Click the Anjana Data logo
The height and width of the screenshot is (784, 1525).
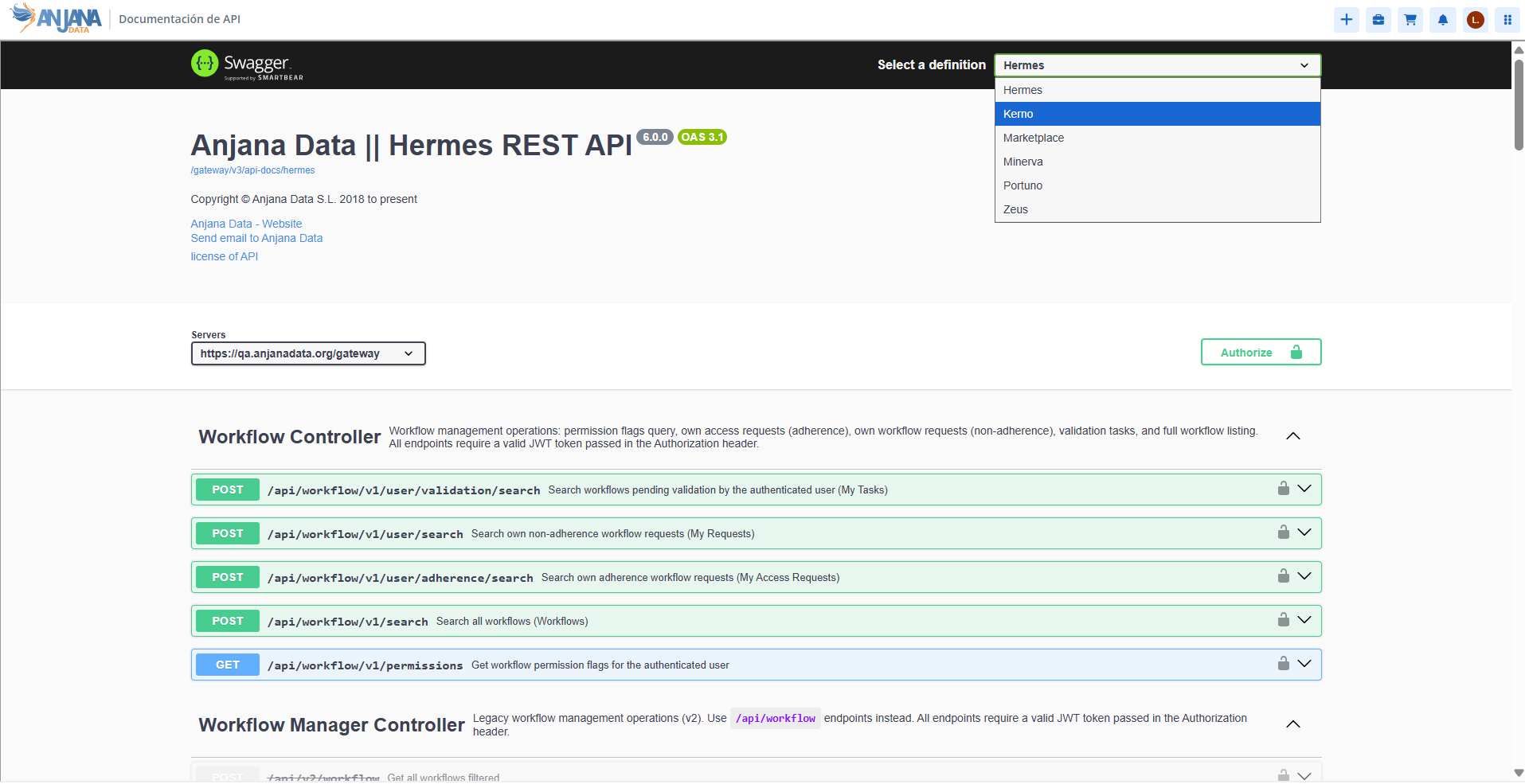[x=57, y=18]
